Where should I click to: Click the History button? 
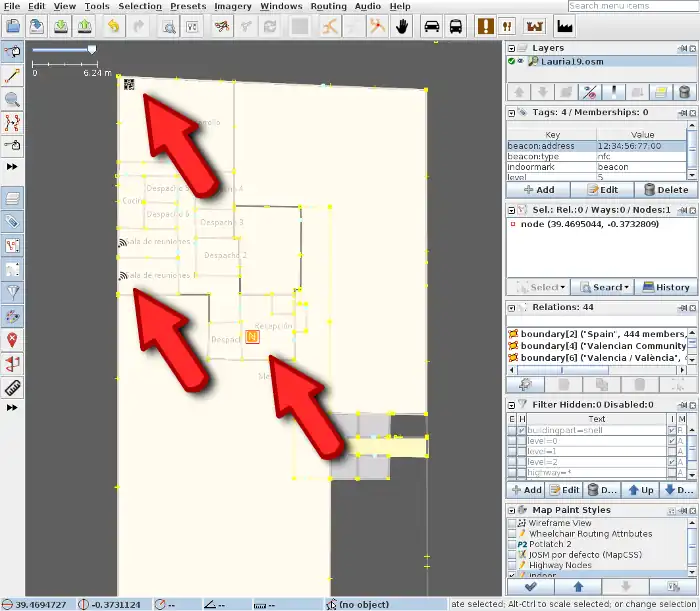665,287
